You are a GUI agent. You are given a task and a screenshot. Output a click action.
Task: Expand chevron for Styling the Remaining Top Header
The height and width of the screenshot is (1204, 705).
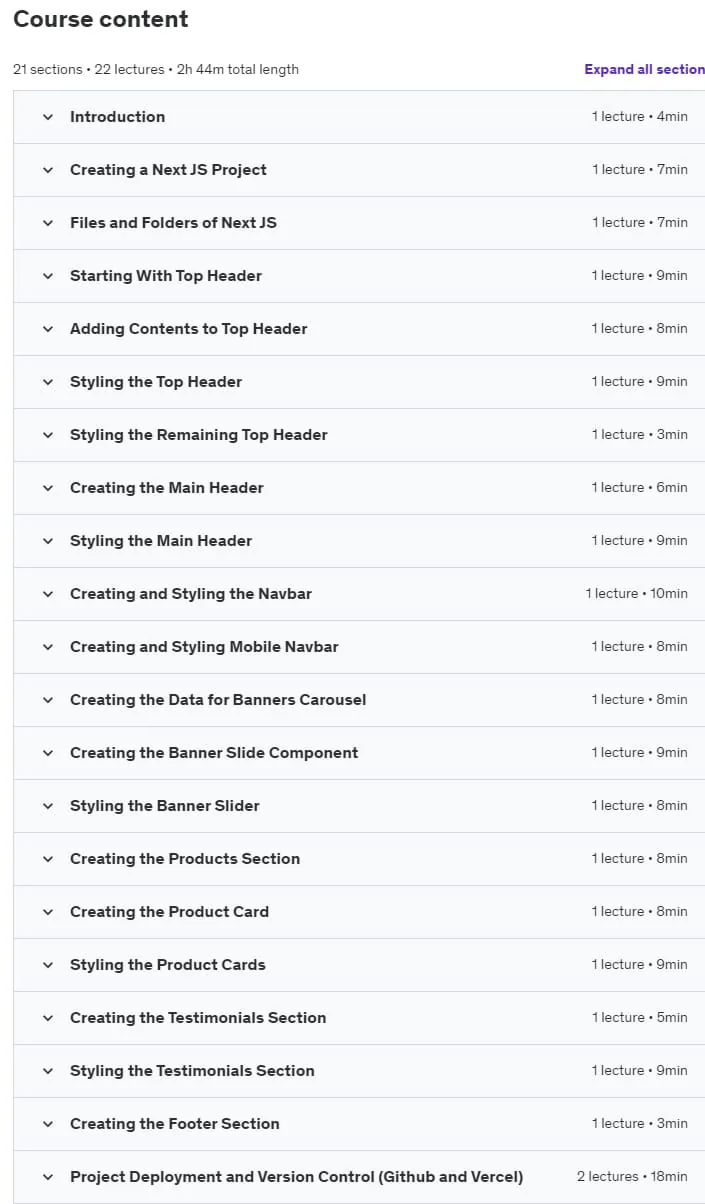click(x=47, y=435)
